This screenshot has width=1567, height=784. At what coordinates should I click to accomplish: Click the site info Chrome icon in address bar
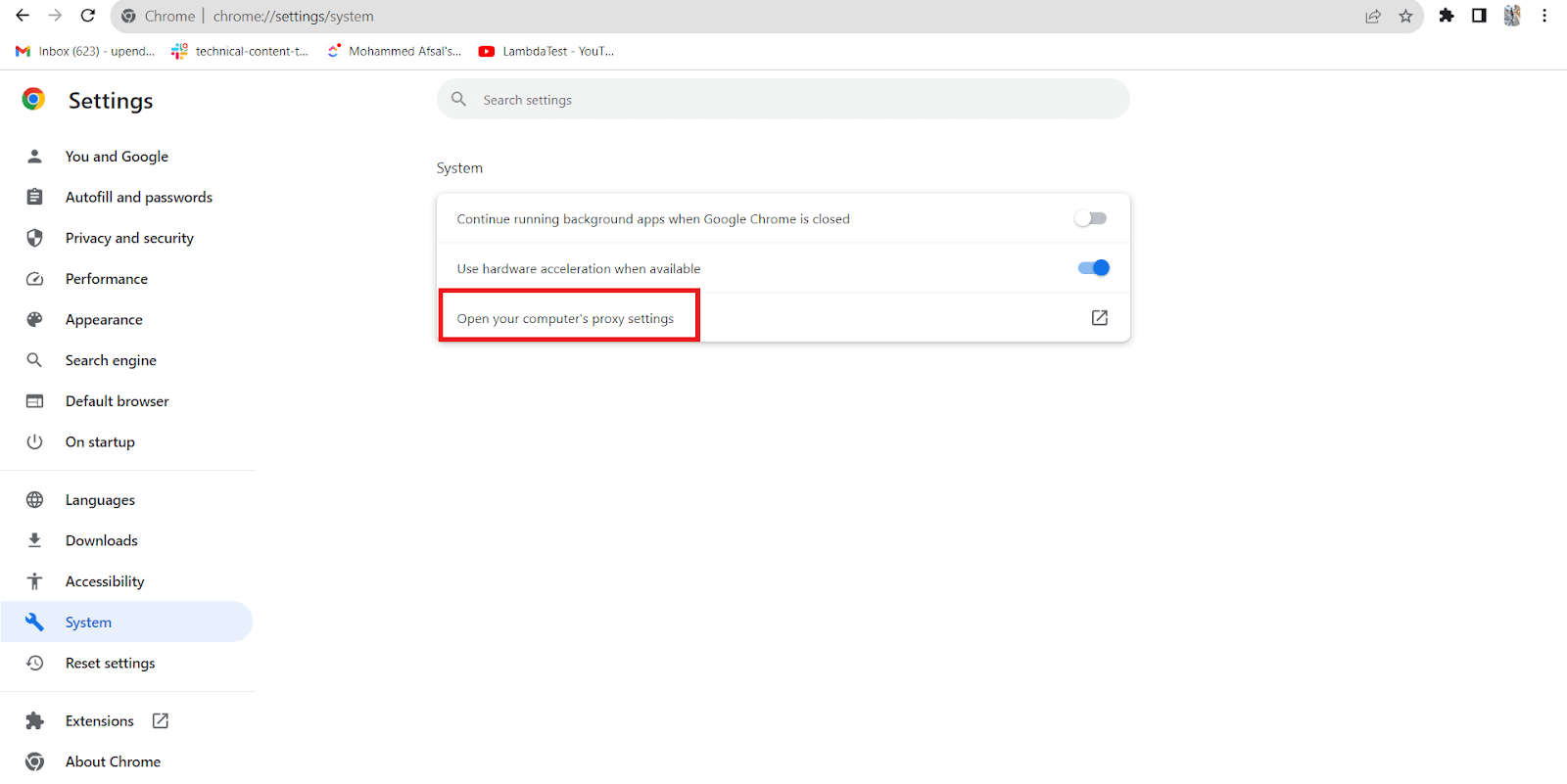(128, 16)
